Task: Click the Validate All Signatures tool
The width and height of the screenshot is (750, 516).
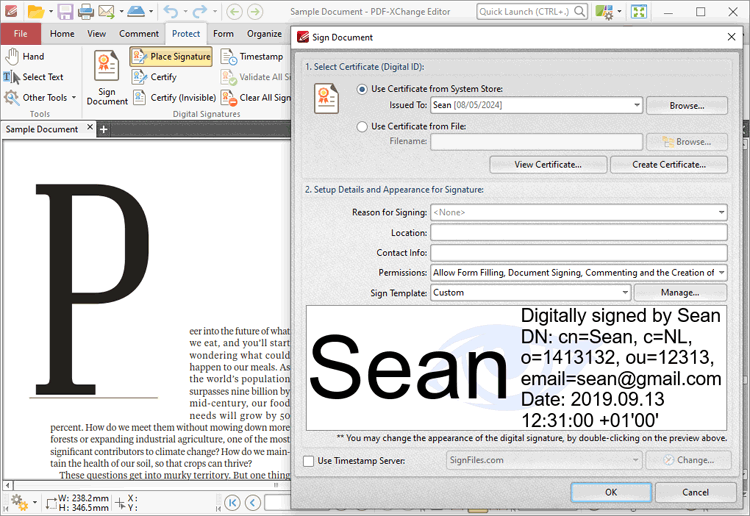Action: 255,77
